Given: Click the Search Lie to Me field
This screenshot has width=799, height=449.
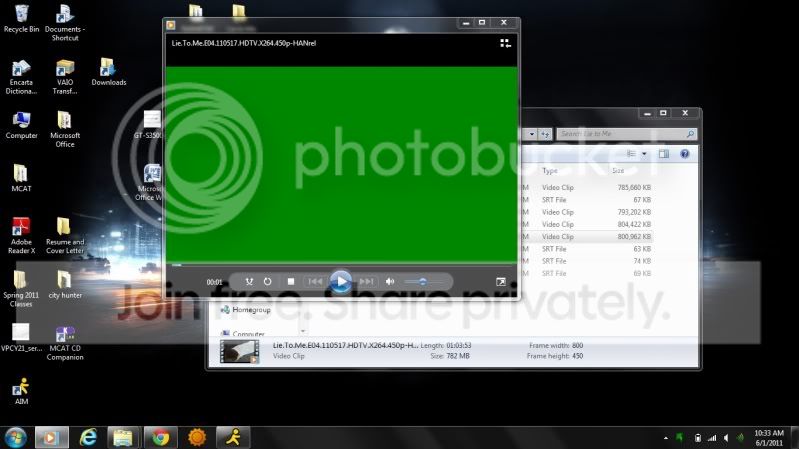Looking at the screenshot, I should click(626, 134).
